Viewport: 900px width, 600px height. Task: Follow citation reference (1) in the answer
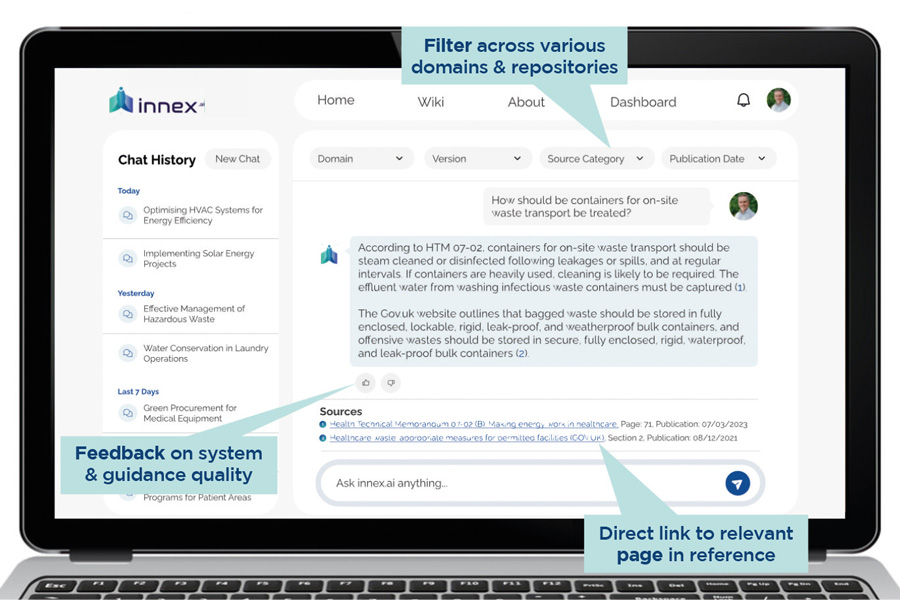tap(740, 287)
